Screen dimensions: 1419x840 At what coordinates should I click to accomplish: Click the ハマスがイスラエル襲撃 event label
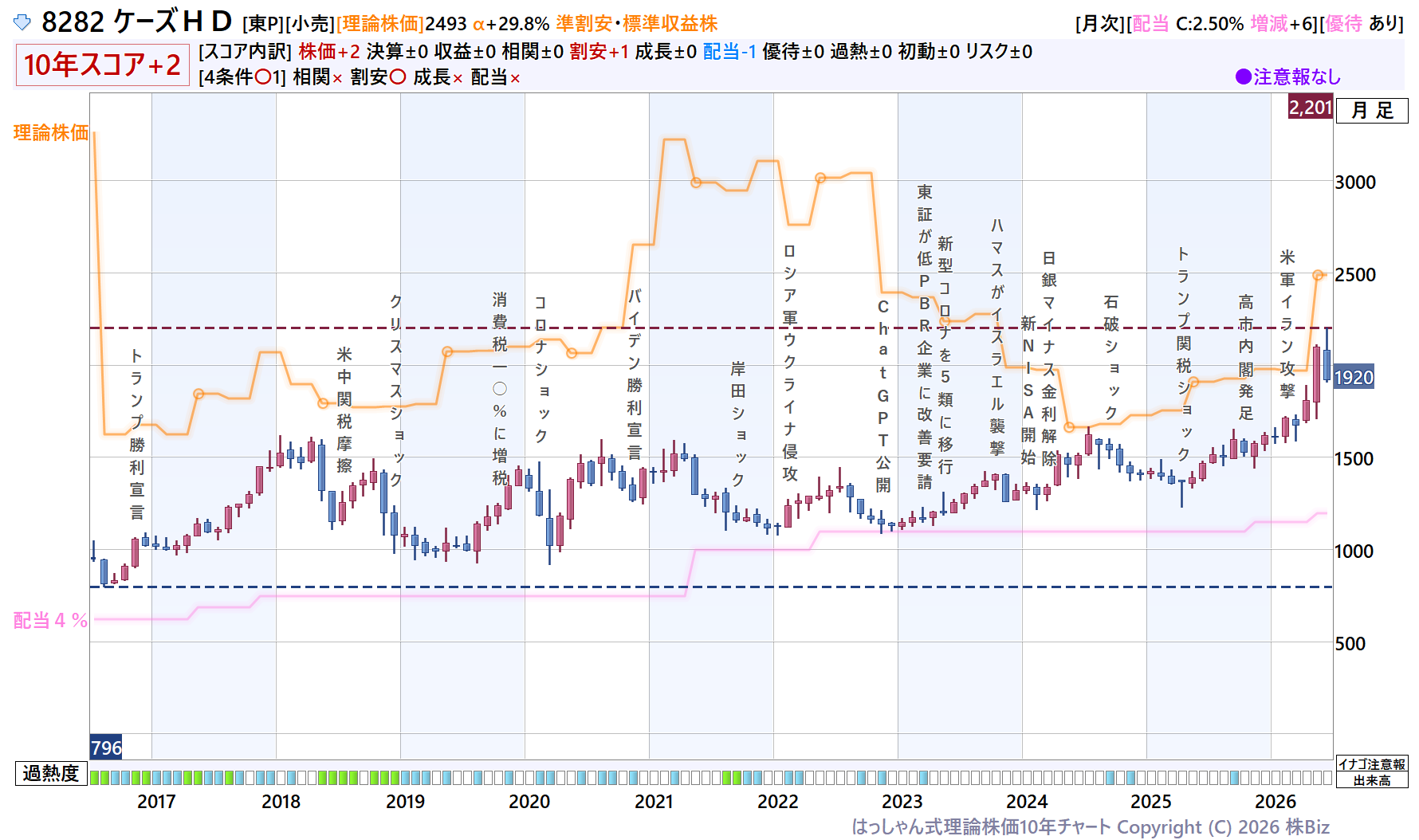[997, 336]
